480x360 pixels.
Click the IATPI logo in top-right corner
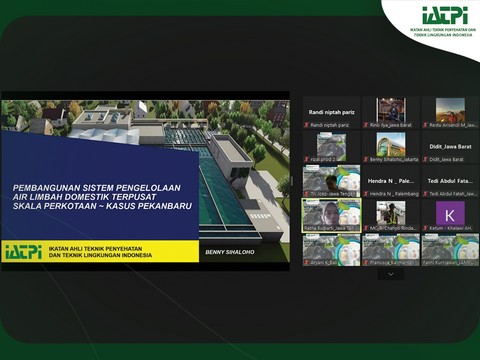point(445,15)
